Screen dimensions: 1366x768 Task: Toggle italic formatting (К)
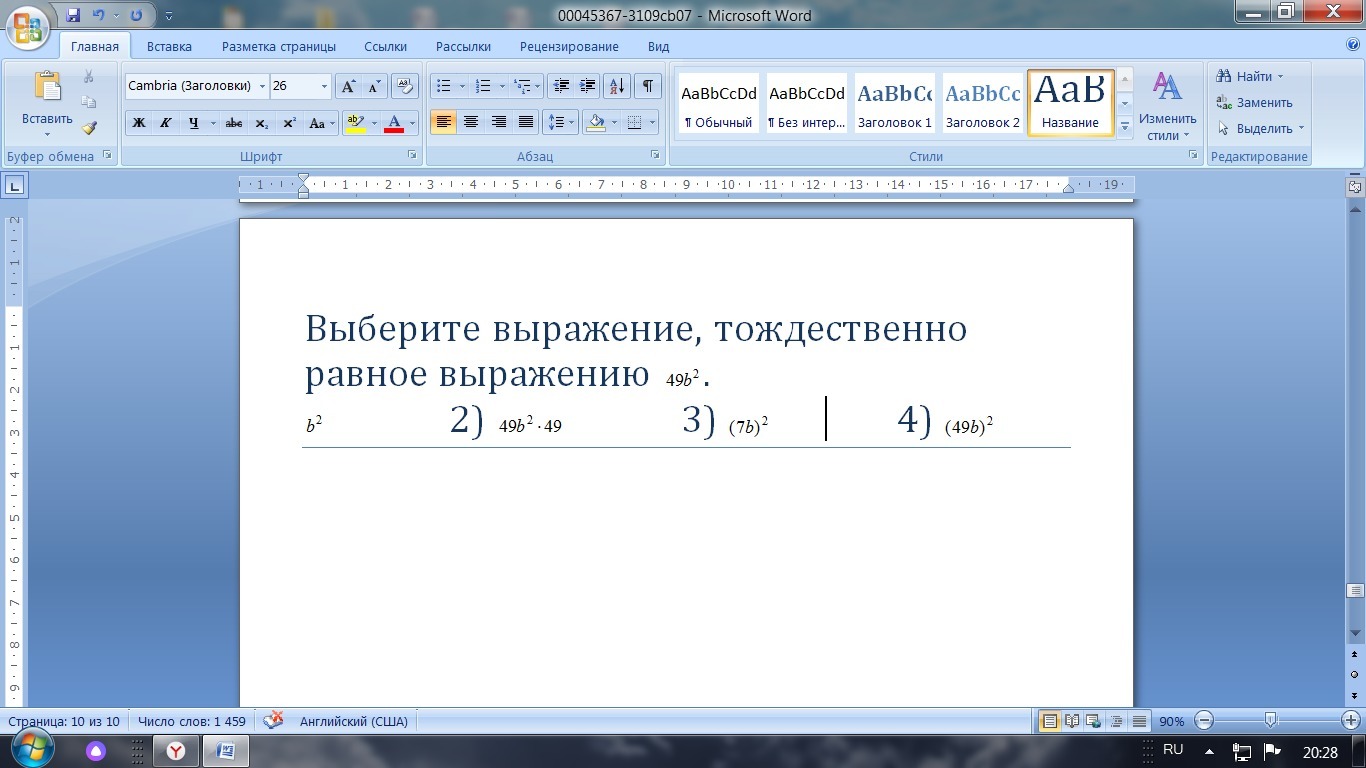165,123
